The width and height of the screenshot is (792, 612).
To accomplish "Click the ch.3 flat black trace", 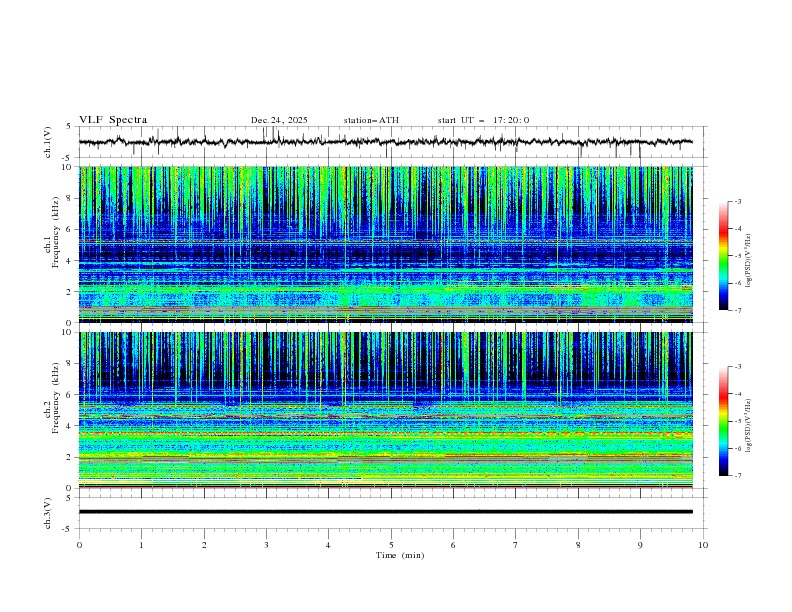I will [386, 512].
